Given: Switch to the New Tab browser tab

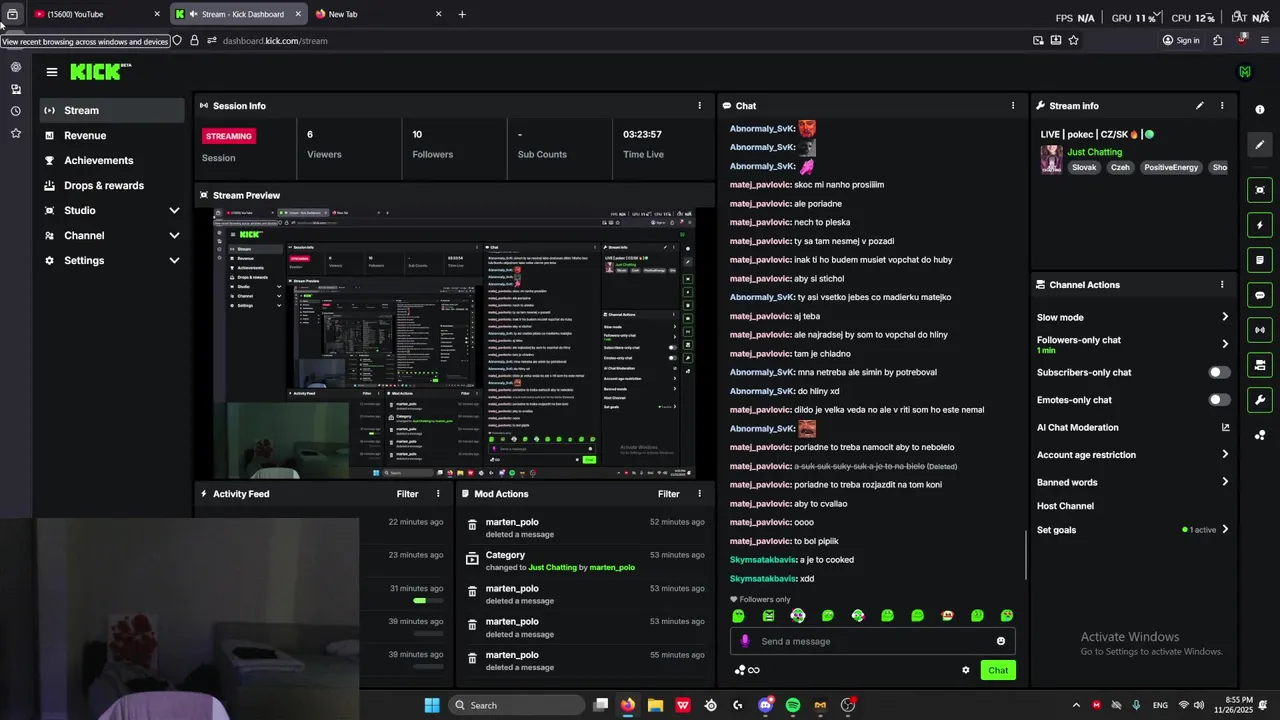Looking at the screenshot, I should [x=378, y=14].
